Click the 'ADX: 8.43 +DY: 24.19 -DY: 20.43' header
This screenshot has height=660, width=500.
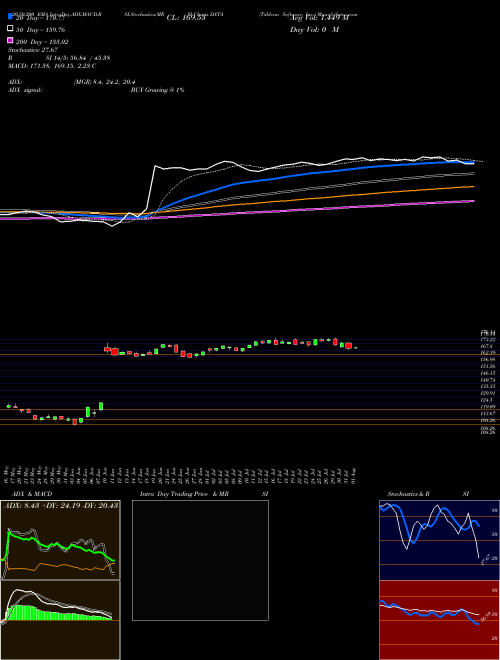(x=61, y=506)
